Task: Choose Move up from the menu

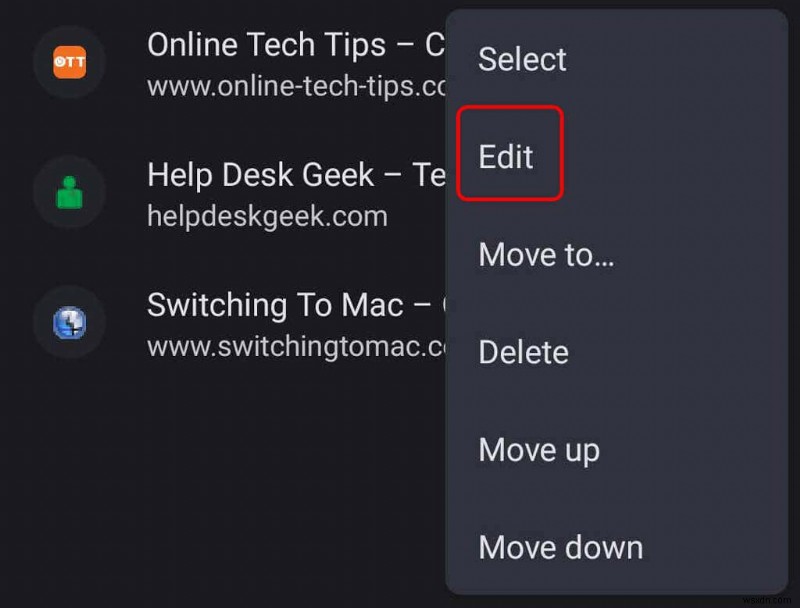Action: (539, 450)
